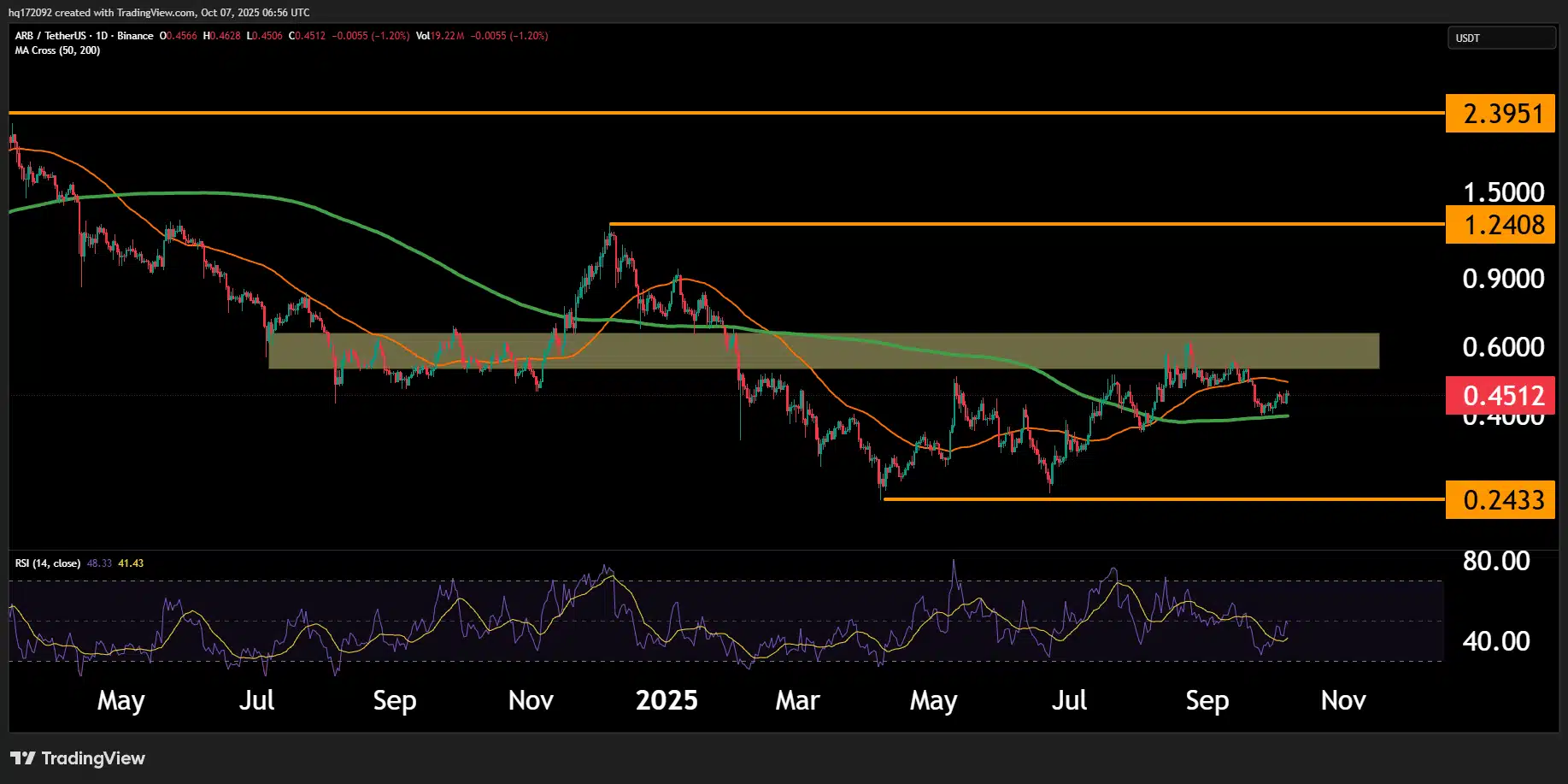Select the RSI (14, close) indicator legend
The width and height of the screenshot is (1568, 784).
[x=48, y=563]
